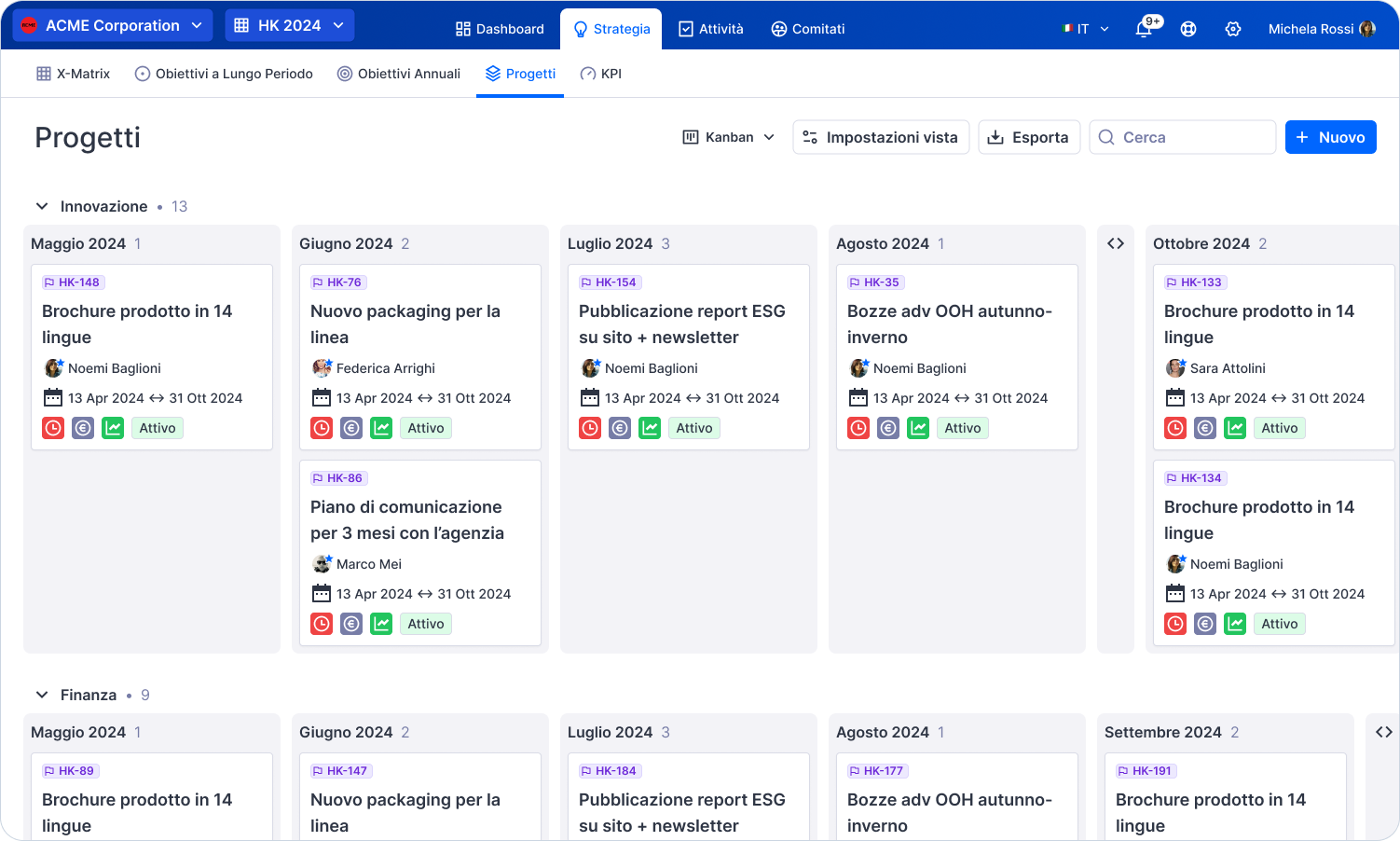Click the Nuovo button
Image resolution: width=1400 pixels, height=841 pixels.
pos(1331,137)
